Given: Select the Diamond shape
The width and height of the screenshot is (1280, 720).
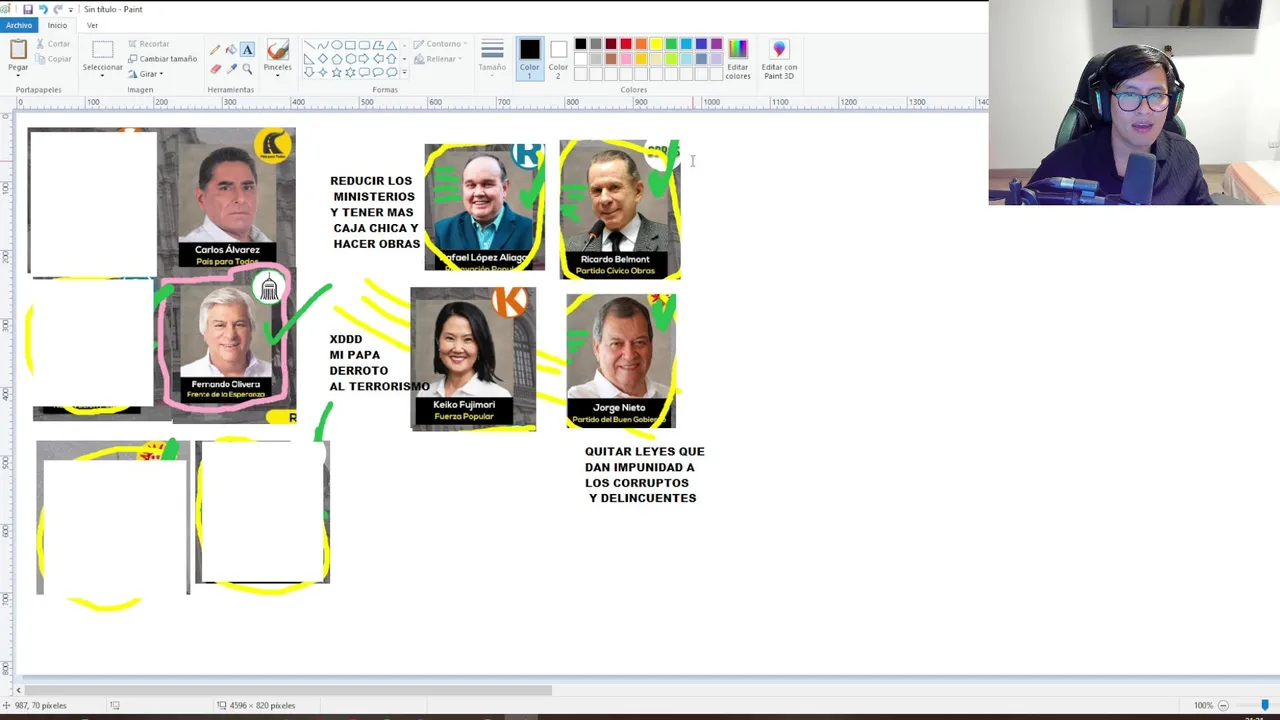Looking at the screenshot, I should pos(323,59).
